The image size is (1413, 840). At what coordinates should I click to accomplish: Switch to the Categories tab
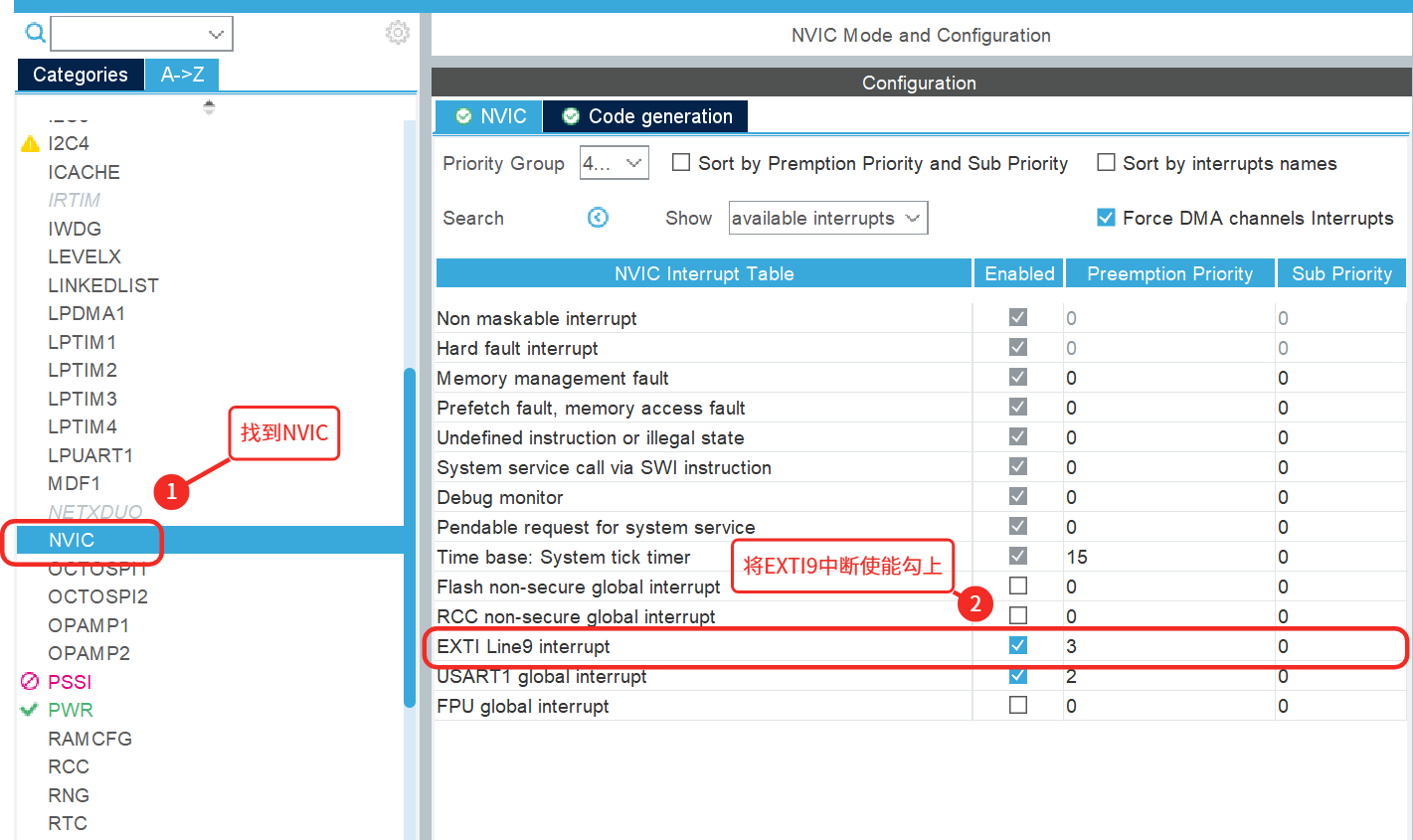(x=81, y=75)
